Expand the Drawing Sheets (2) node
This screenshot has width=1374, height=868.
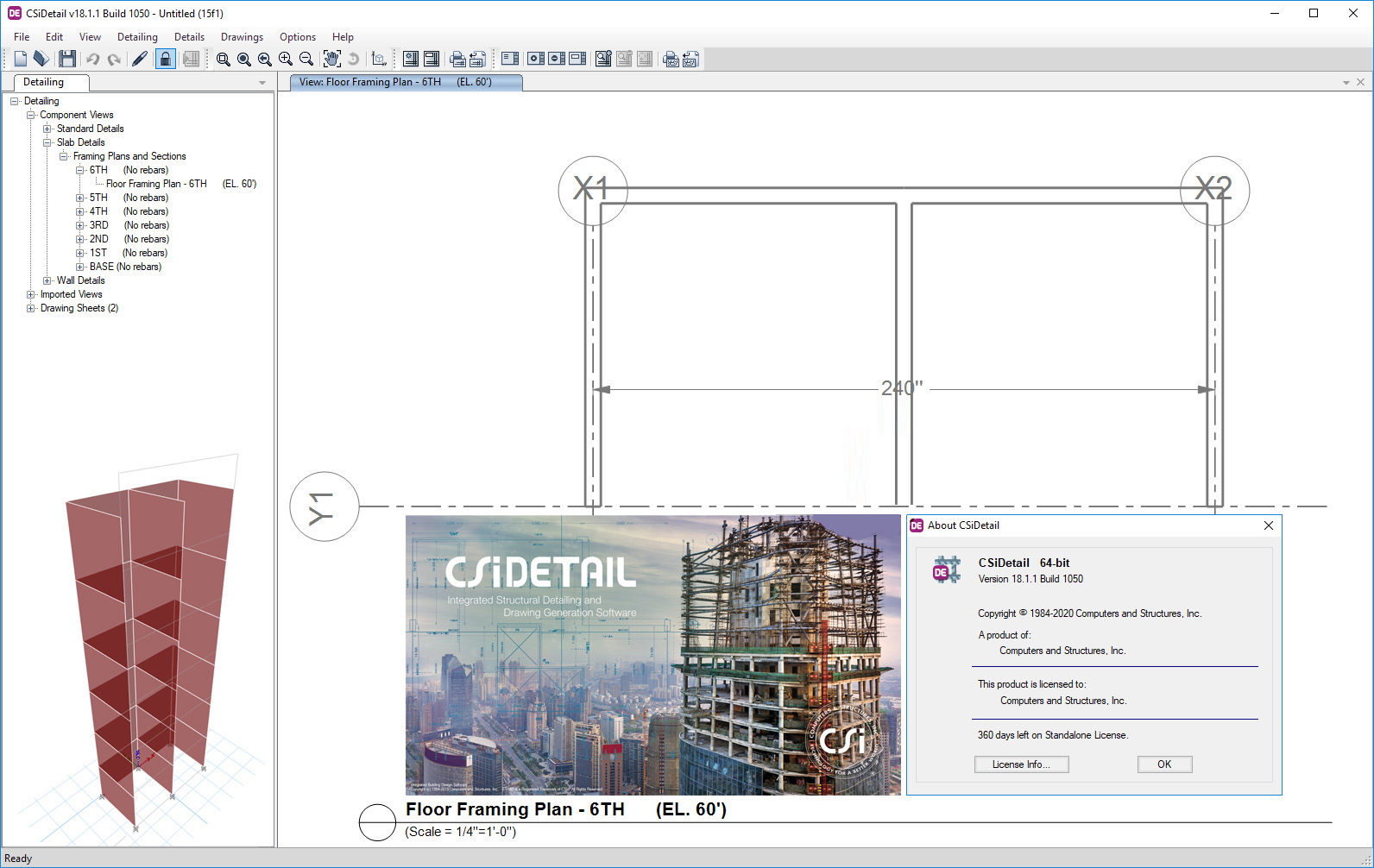tap(31, 308)
